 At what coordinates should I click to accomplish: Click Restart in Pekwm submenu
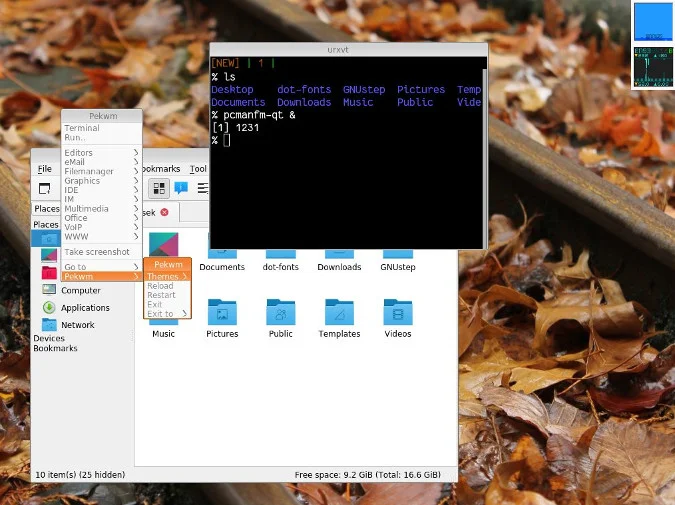tap(161, 295)
